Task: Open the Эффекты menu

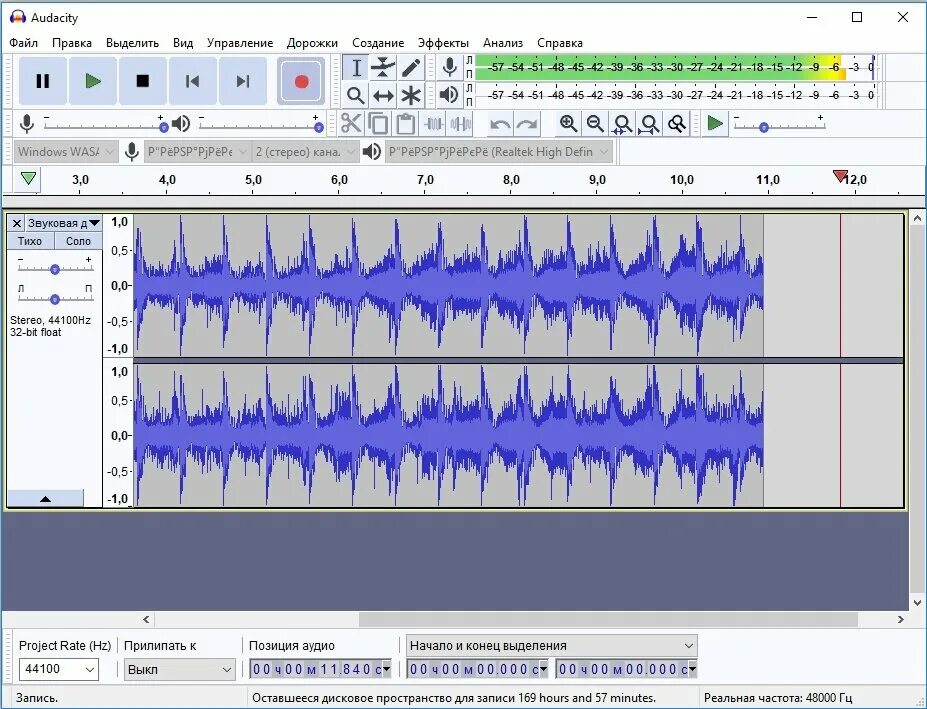Action: tap(443, 43)
